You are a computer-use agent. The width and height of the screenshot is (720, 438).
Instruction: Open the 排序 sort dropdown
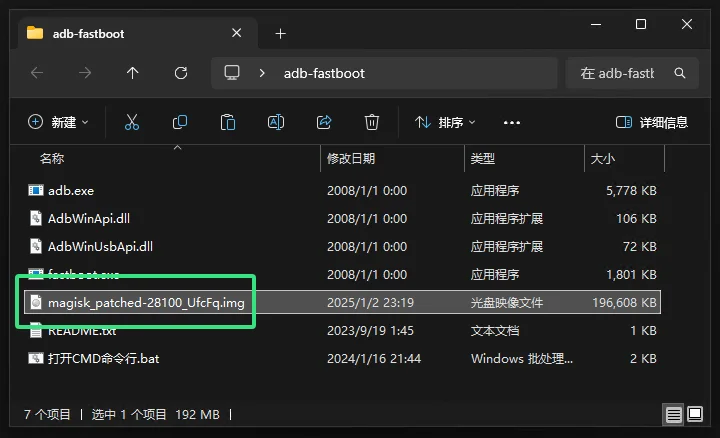click(x=445, y=122)
